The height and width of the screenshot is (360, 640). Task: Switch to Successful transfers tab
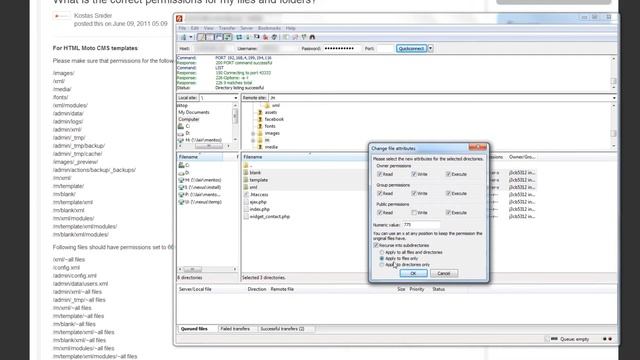coord(282,329)
